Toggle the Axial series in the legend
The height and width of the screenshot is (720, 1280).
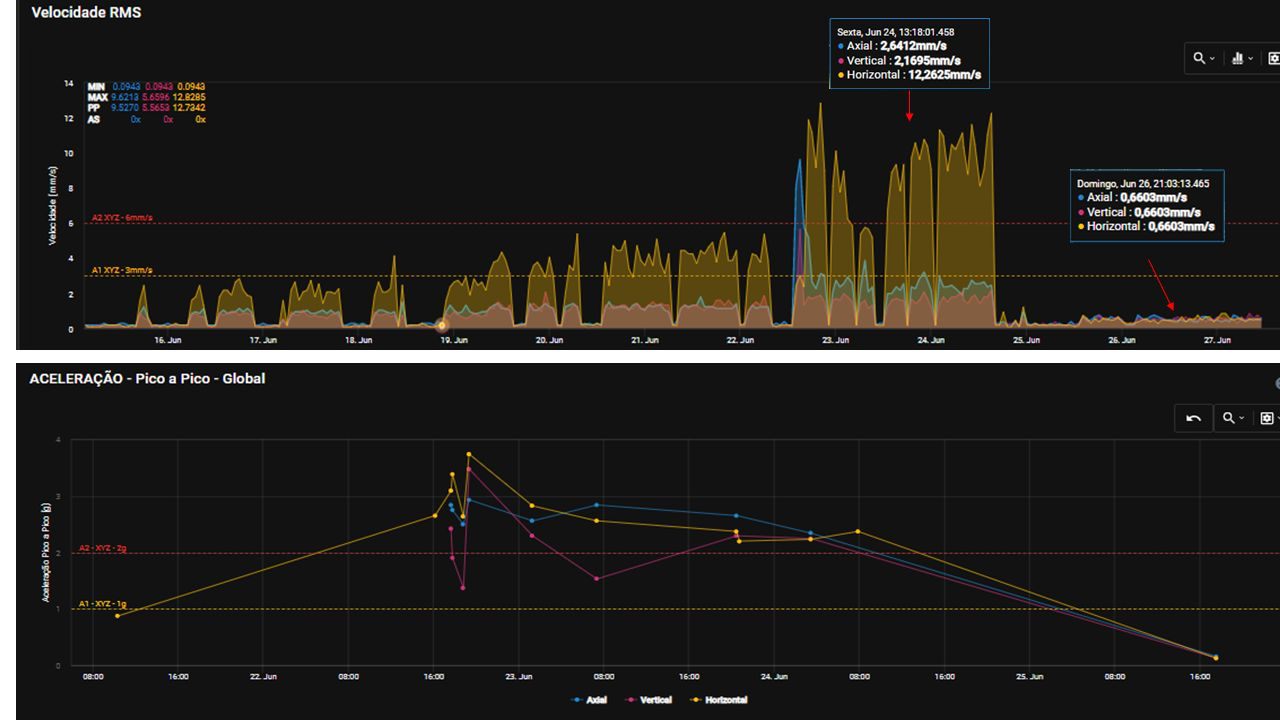pyautogui.click(x=590, y=700)
